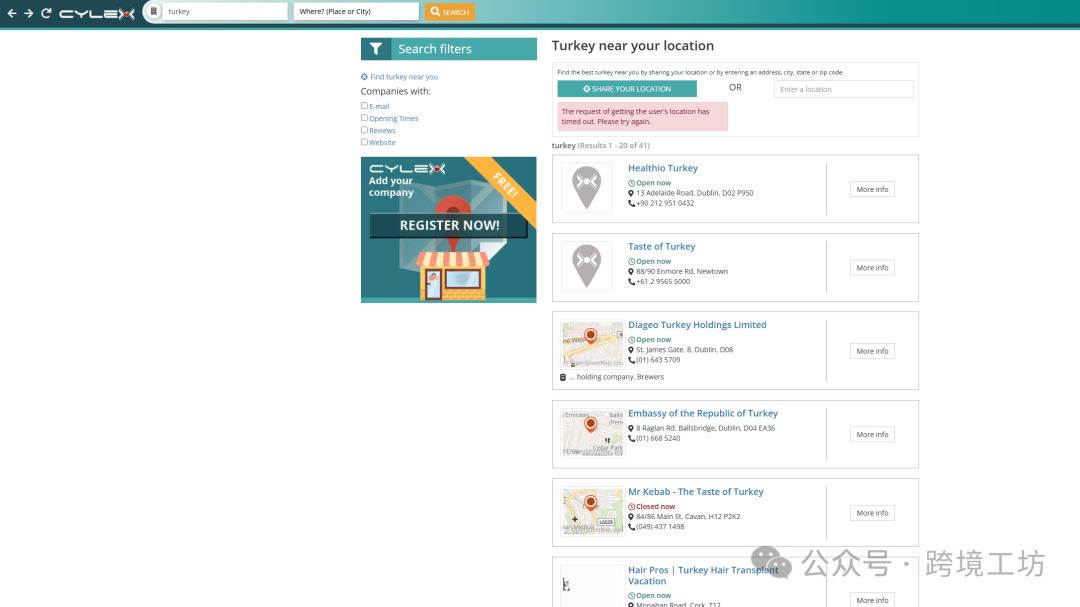Click the orange Search button

[x=450, y=12]
